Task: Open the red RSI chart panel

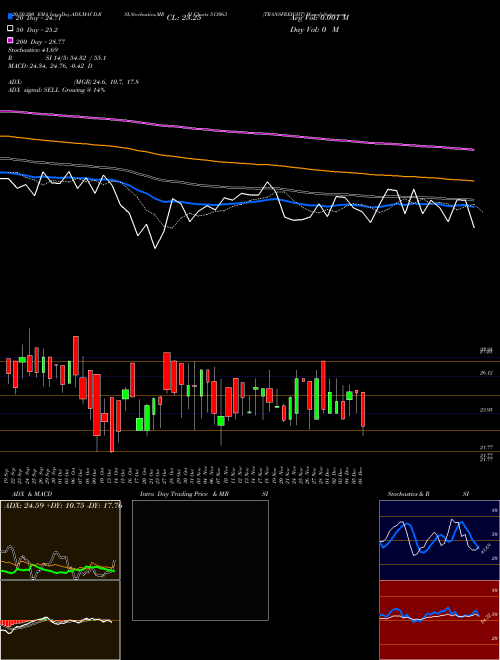Action: pos(439,620)
